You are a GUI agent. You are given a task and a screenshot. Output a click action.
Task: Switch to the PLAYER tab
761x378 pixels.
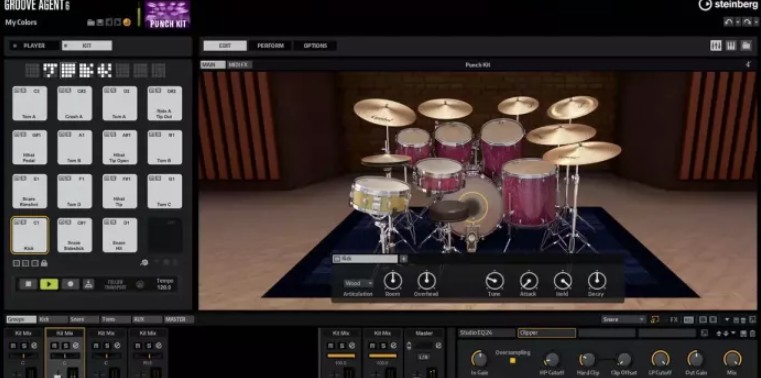click(34, 46)
